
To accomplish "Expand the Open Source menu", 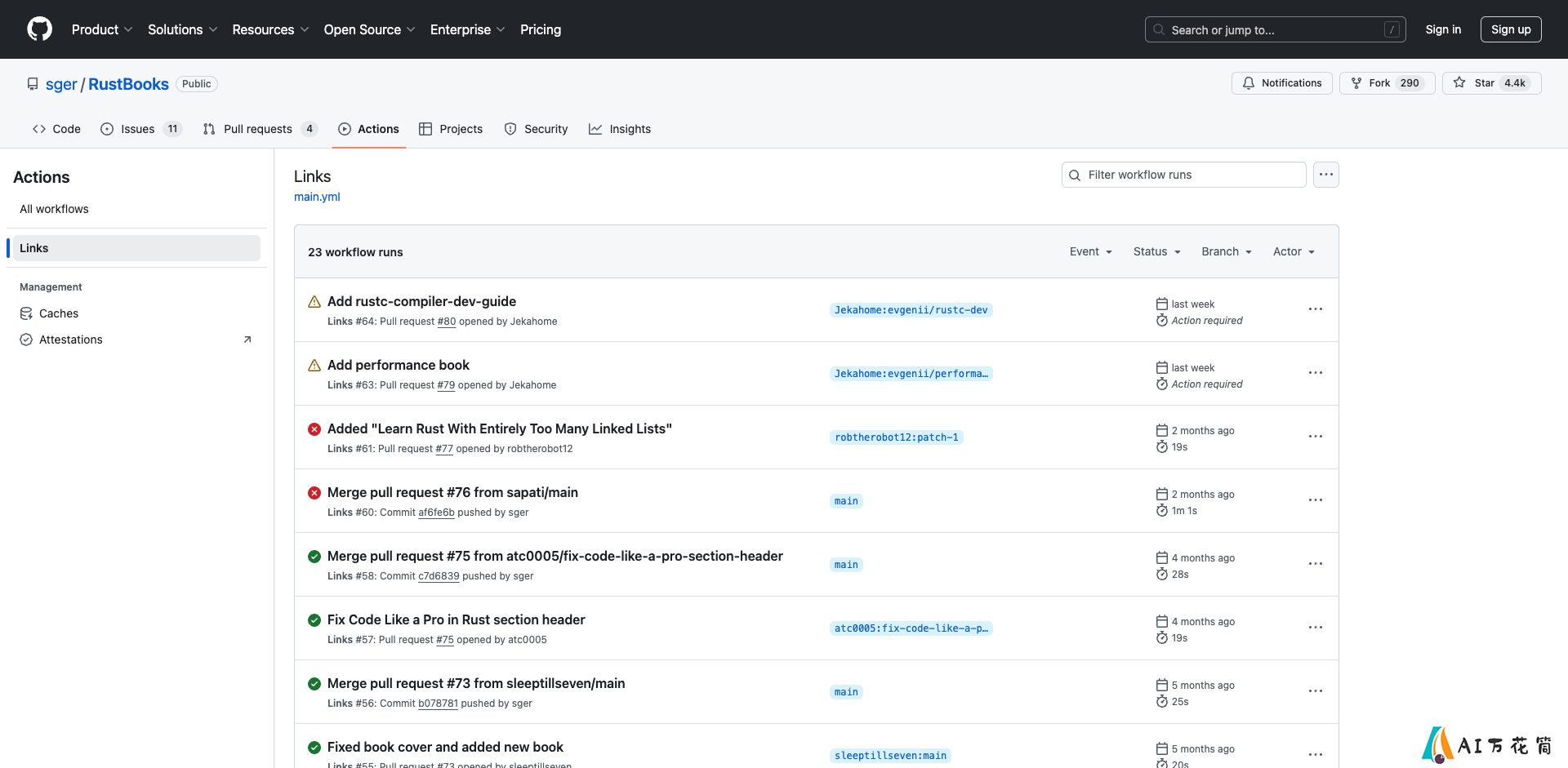I will pyautogui.click(x=369, y=29).
